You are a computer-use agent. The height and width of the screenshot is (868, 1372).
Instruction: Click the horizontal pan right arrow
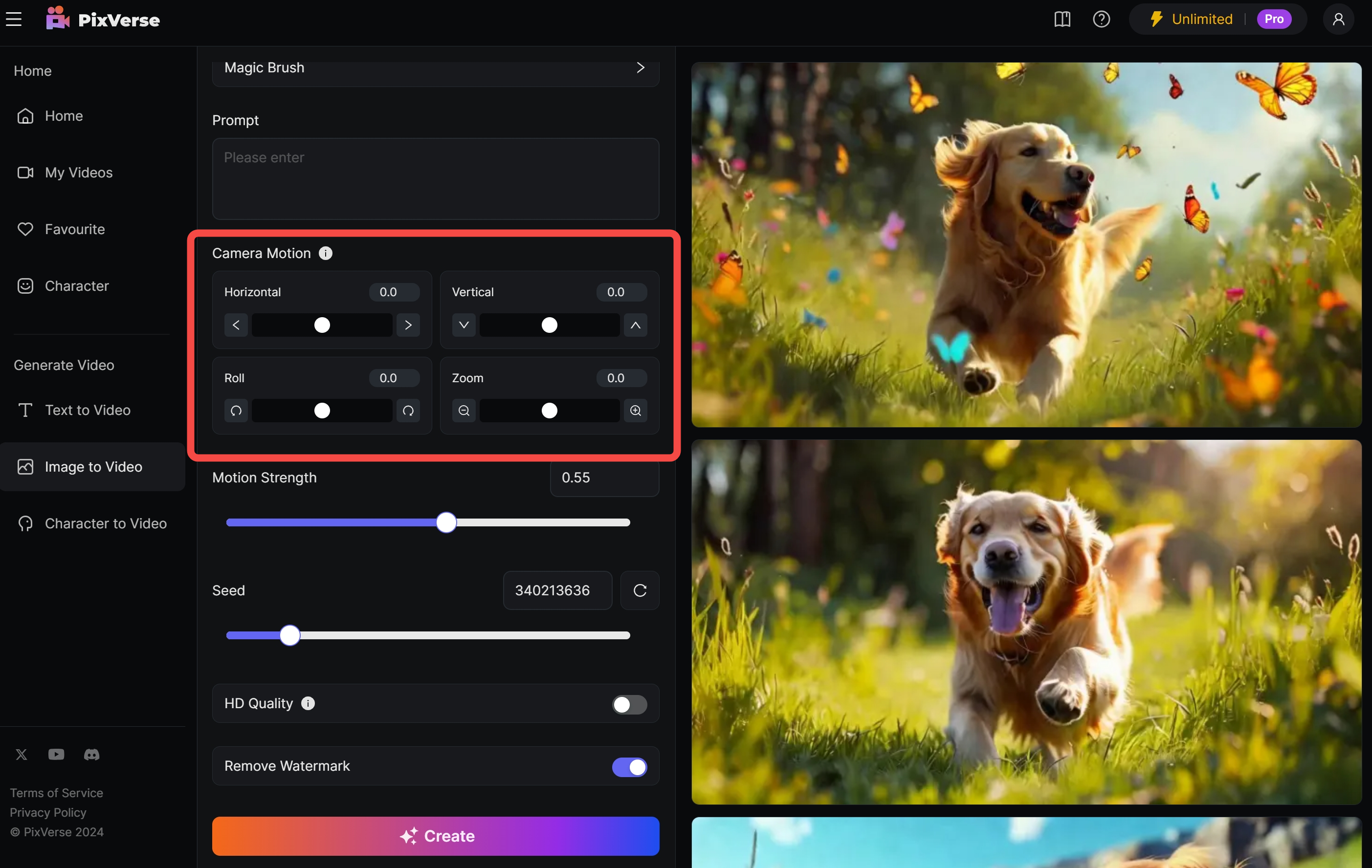pyautogui.click(x=408, y=325)
